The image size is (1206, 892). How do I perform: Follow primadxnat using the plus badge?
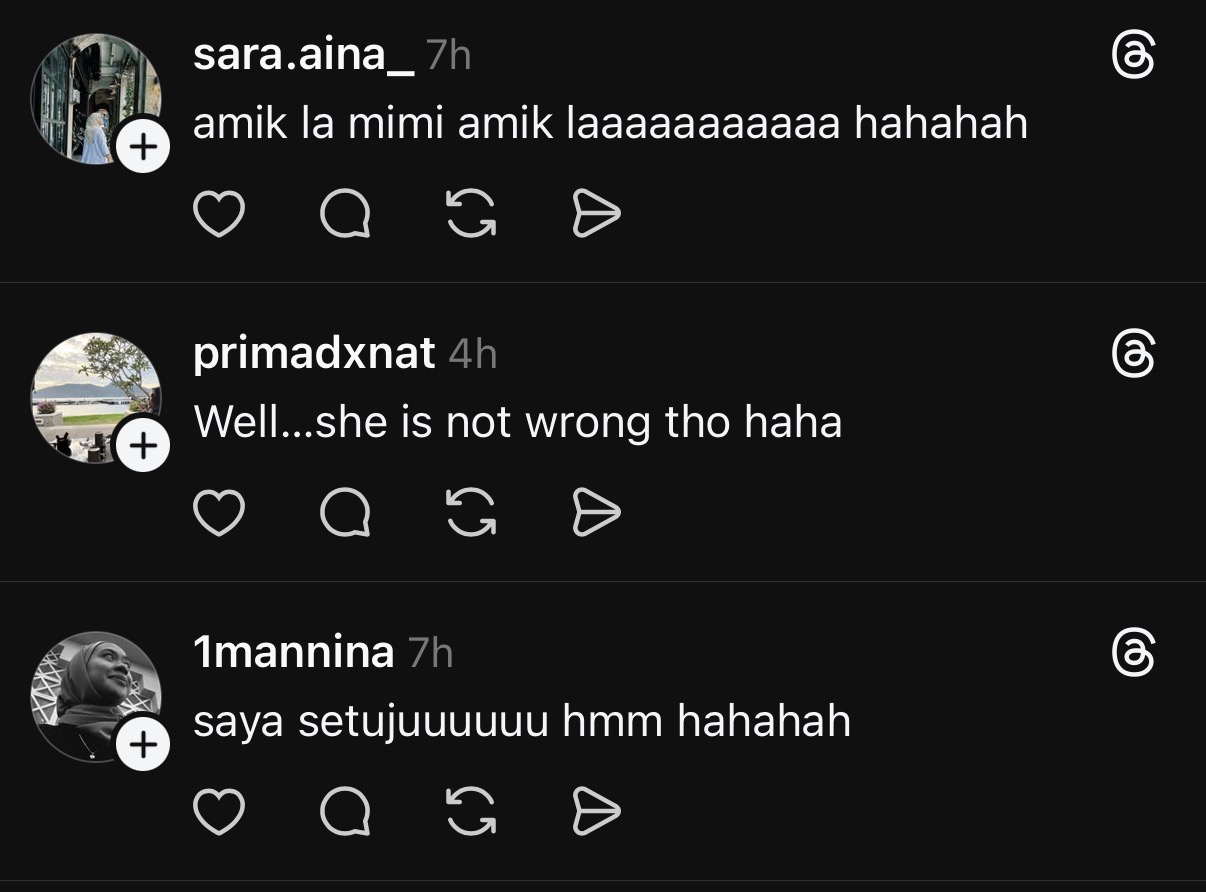pyautogui.click(x=143, y=446)
